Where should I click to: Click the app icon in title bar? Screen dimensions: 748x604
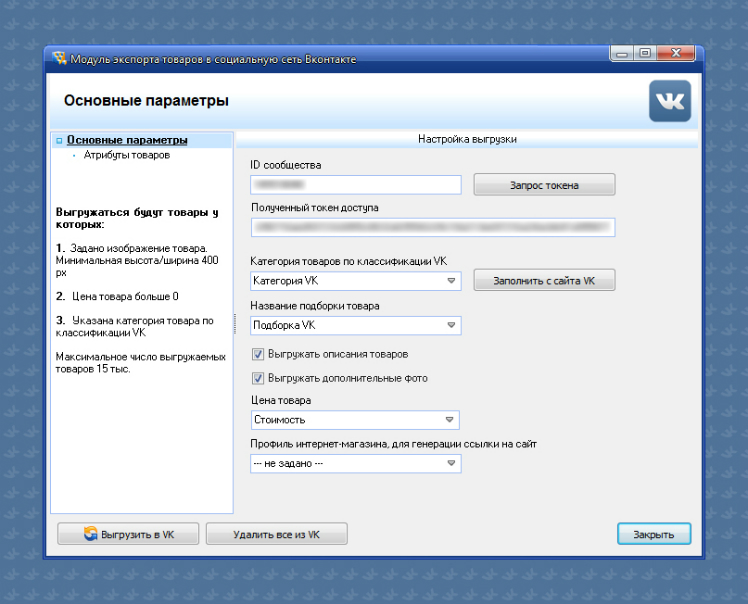60,58
